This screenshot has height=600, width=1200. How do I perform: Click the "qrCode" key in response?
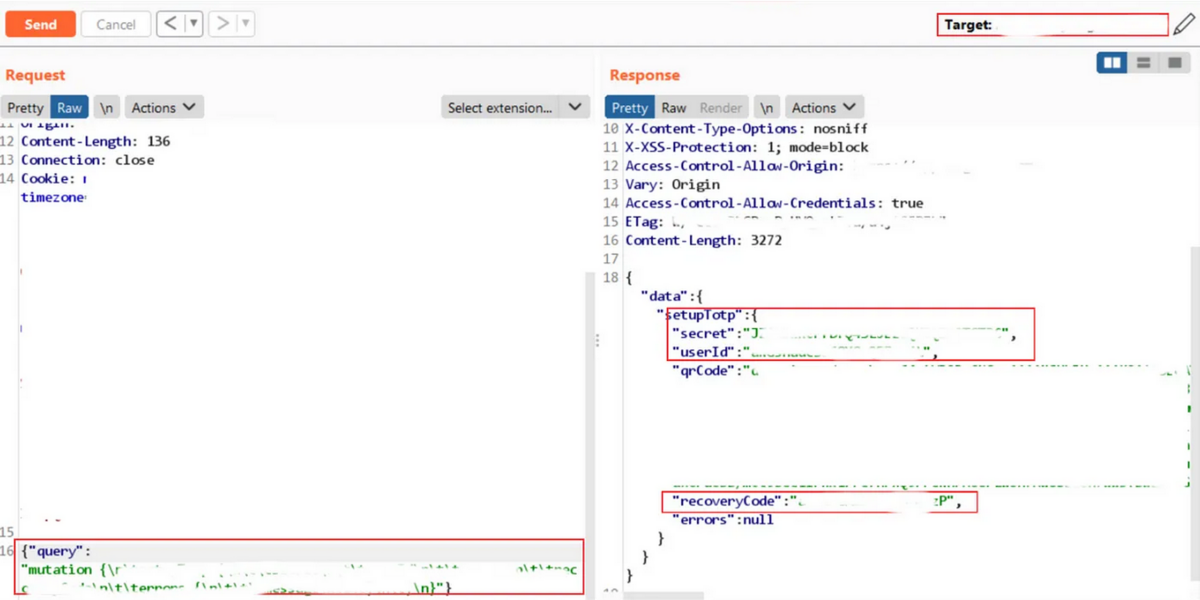click(703, 370)
